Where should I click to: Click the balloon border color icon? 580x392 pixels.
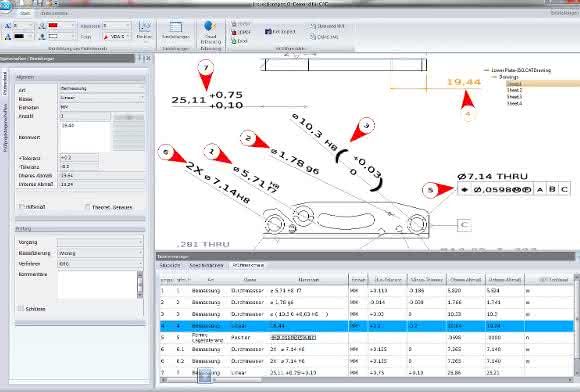click(42, 37)
